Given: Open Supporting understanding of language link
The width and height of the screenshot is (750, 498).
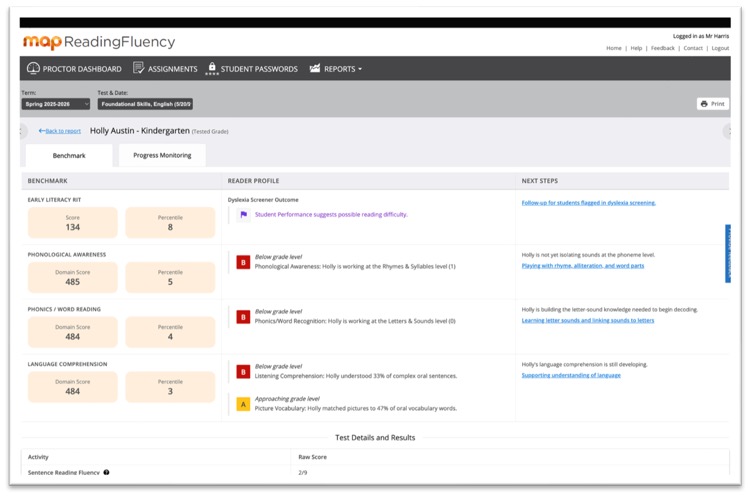Looking at the screenshot, I should (571, 375).
